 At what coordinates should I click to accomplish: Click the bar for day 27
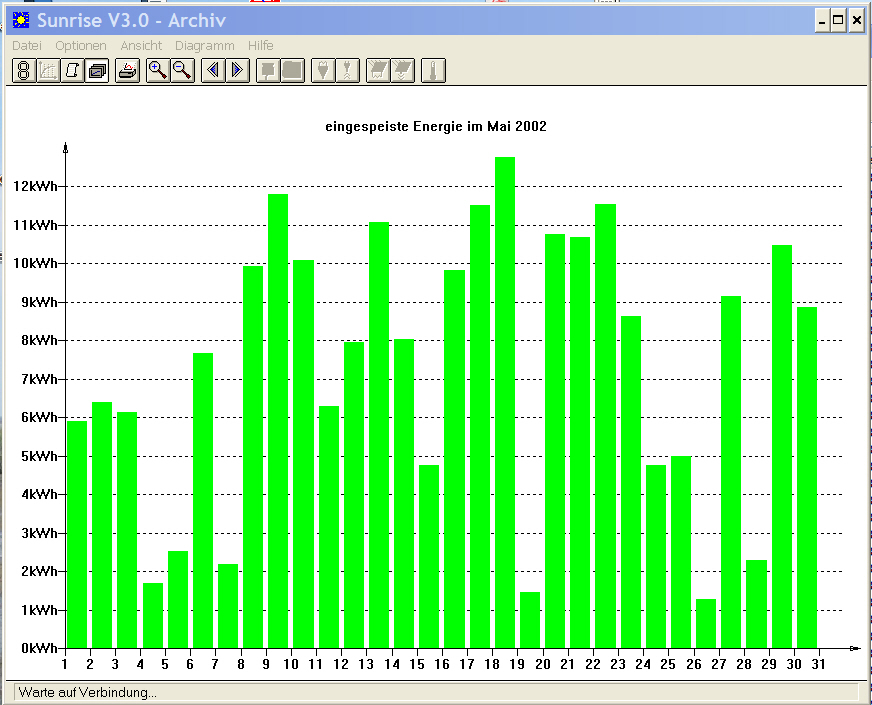pyautogui.click(x=731, y=472)
